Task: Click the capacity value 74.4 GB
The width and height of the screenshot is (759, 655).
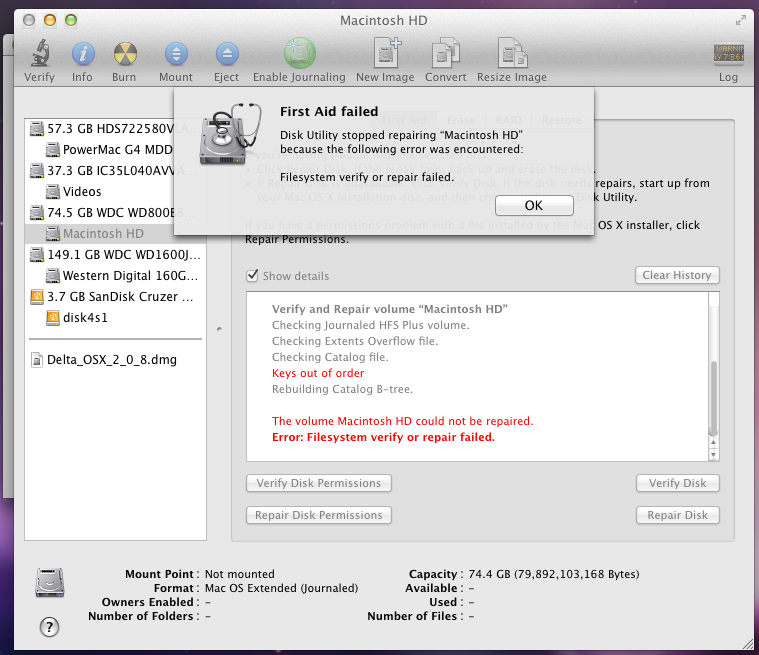Action: (554, 574)
